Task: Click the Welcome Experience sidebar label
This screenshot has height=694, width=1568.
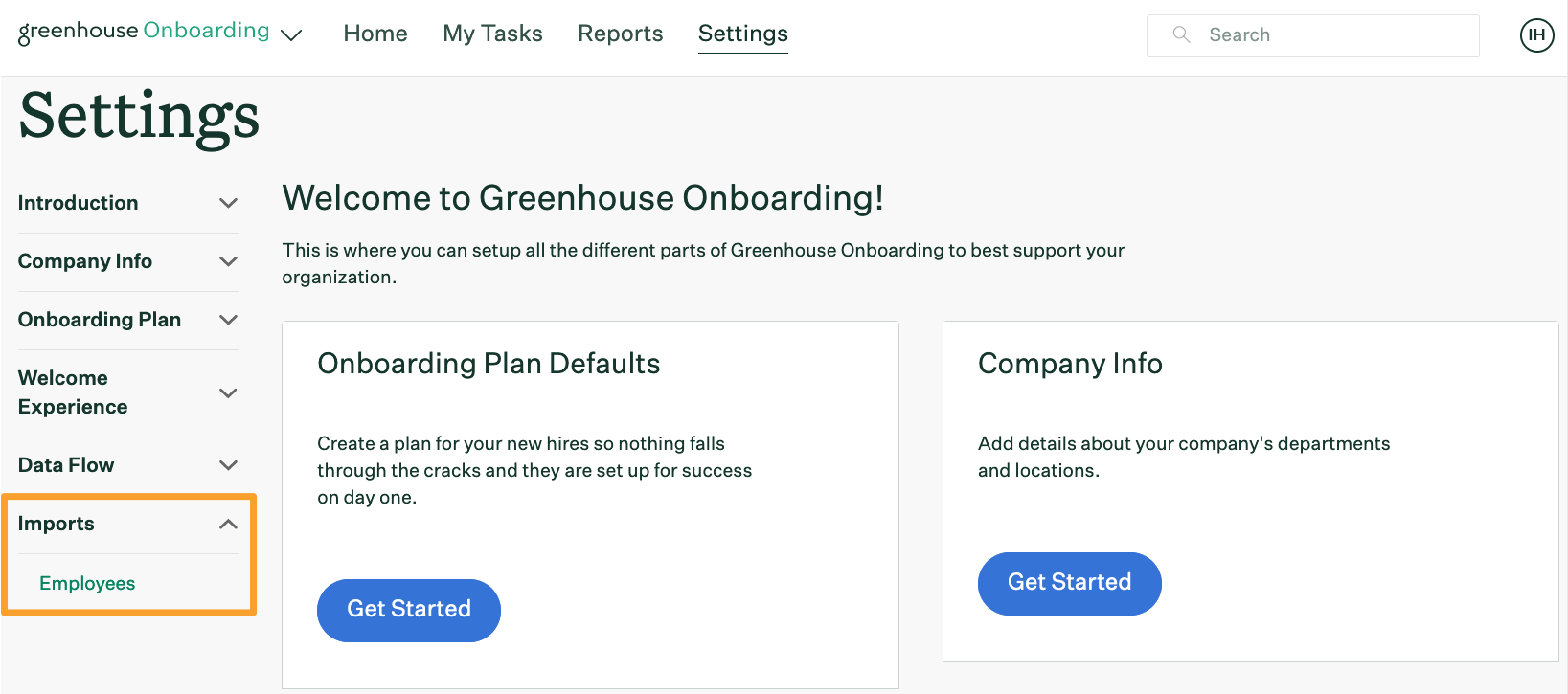Action: [73, 392]
